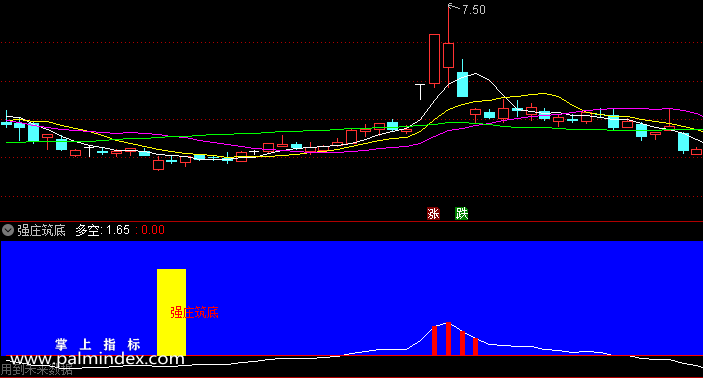Click the 多空: 1.65 value readout
The width and height of the screenshot is (703, 378).
pyautogui.click(x=102, y=230)
